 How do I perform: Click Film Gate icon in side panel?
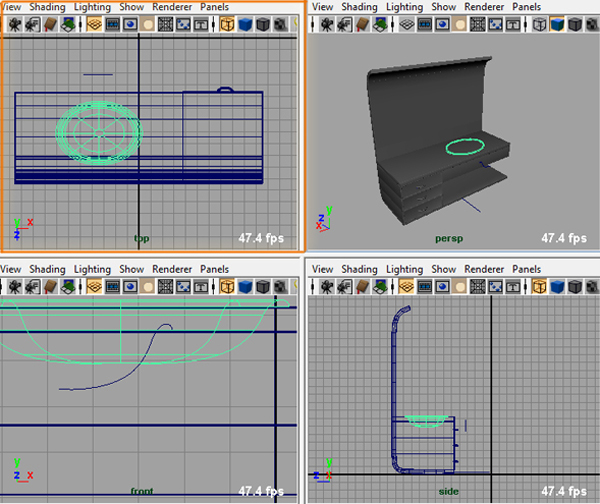coord(424,287)
